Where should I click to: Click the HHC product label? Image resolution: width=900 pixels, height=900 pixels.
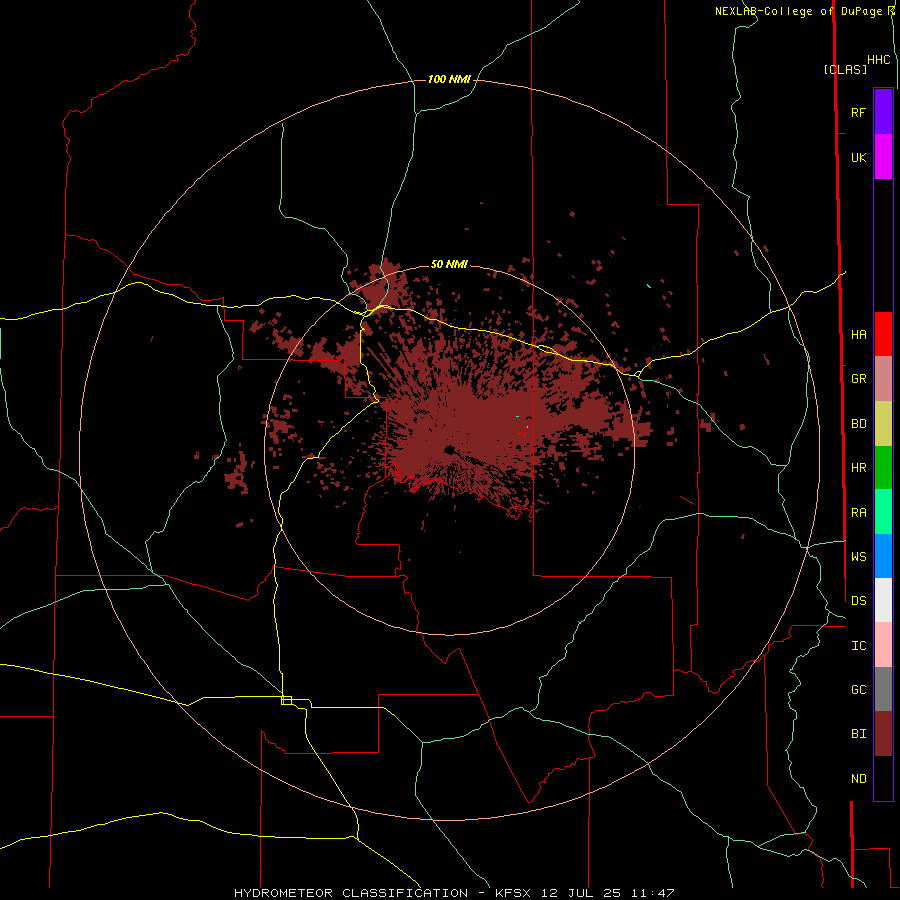coord(879,60)
